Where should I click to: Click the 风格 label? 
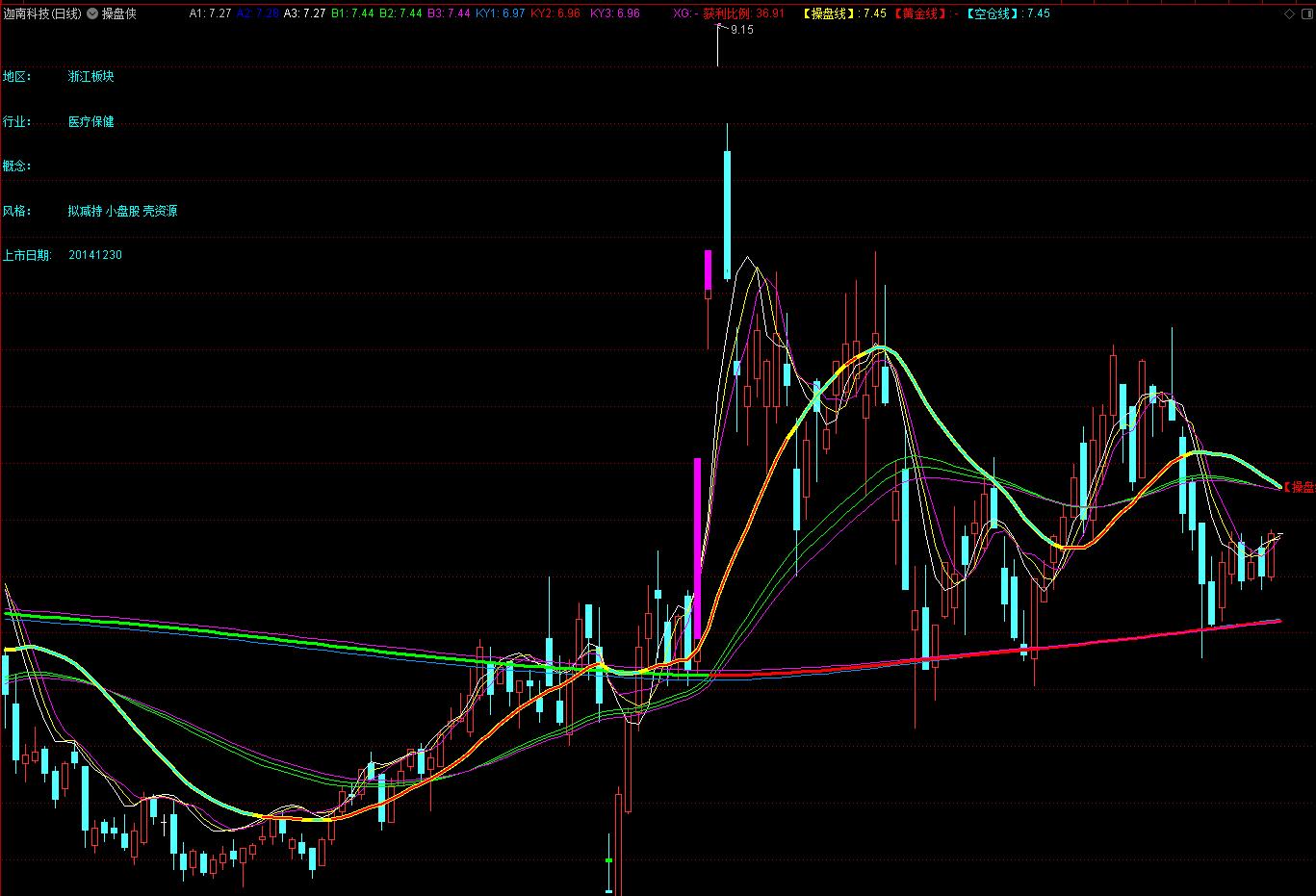coord(16,211)
